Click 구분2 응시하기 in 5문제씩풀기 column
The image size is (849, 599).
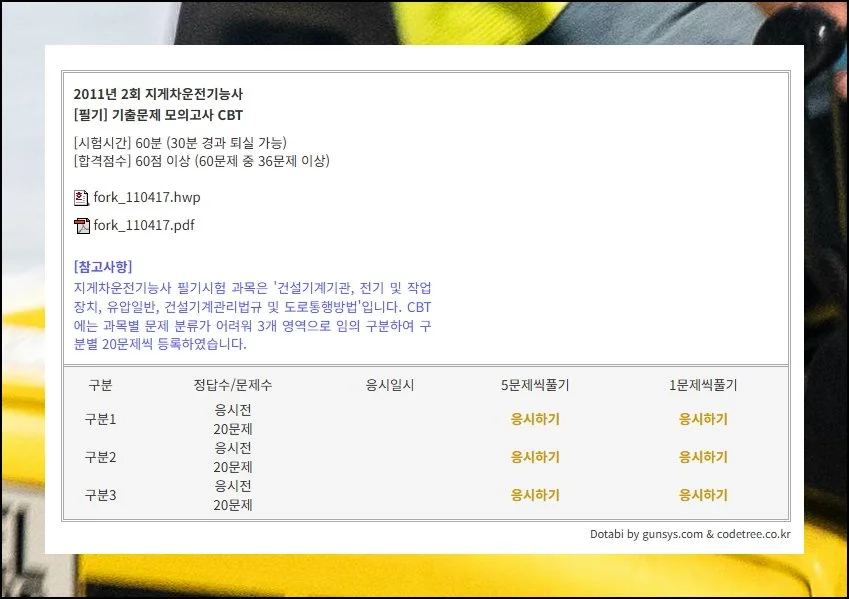pos(535,457)
